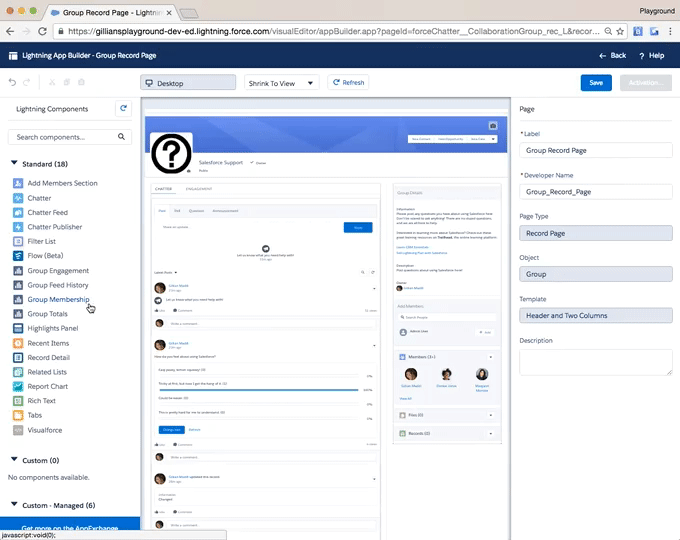
Task: Collapse the Custom - Managed (6) section
Action: (14, 504)
